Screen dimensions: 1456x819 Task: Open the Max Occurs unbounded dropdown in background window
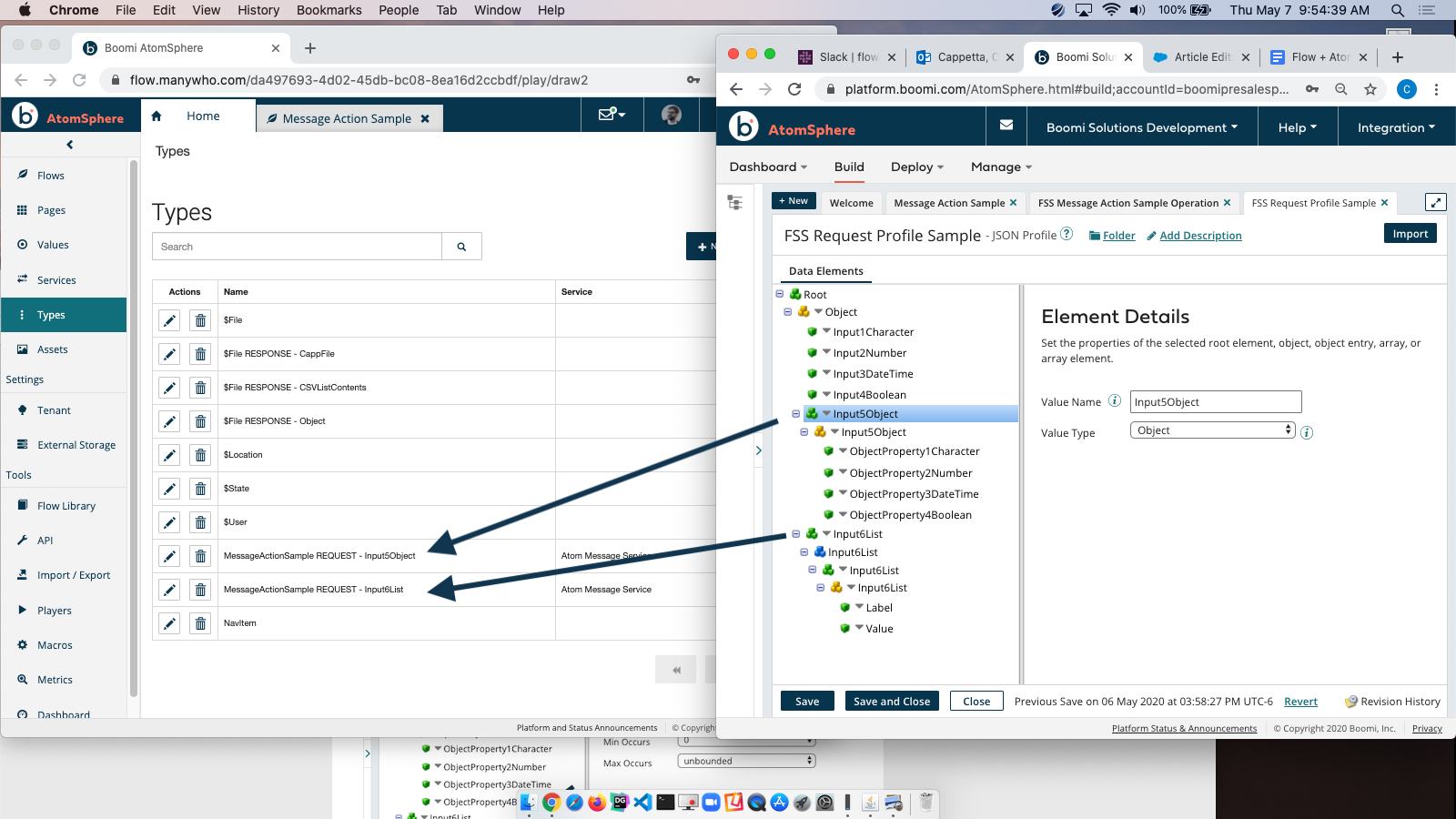click(x=746, y=761)
